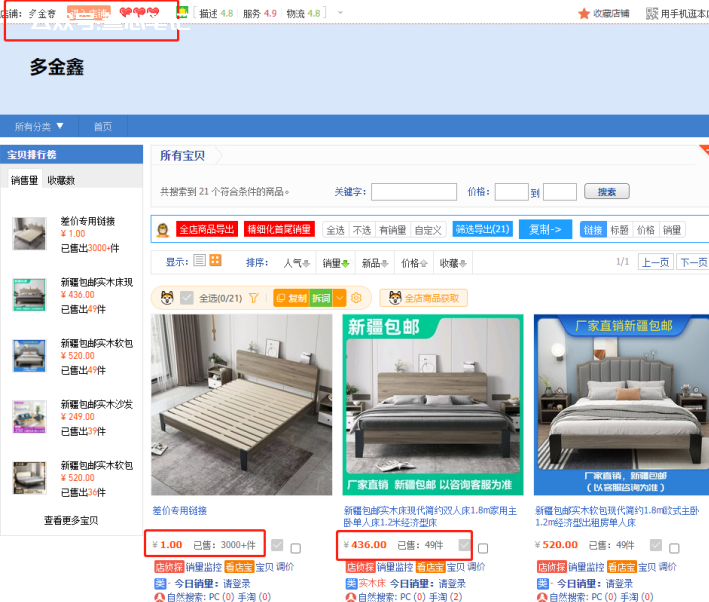Select the 不选 option

coord(362,230)
